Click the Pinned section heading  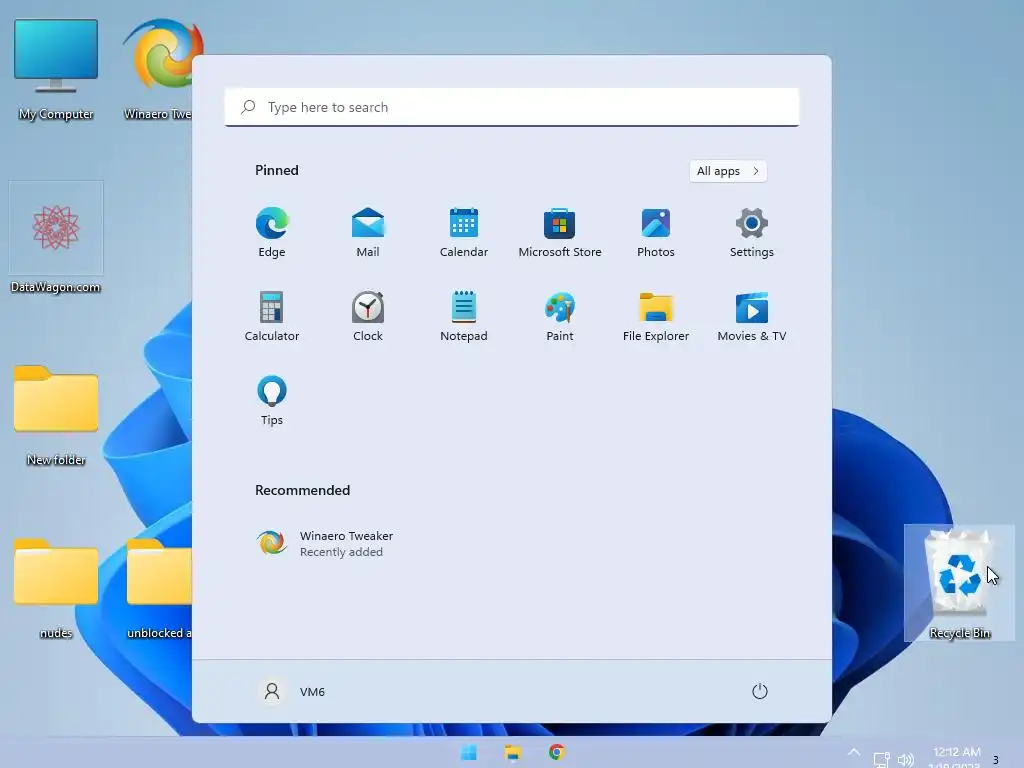tap(277, 170)
